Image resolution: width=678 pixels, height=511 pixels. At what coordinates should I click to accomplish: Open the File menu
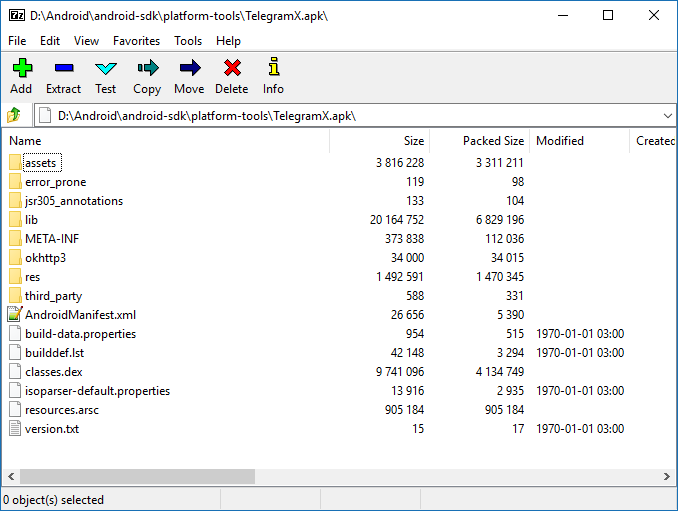coord(17,41)
